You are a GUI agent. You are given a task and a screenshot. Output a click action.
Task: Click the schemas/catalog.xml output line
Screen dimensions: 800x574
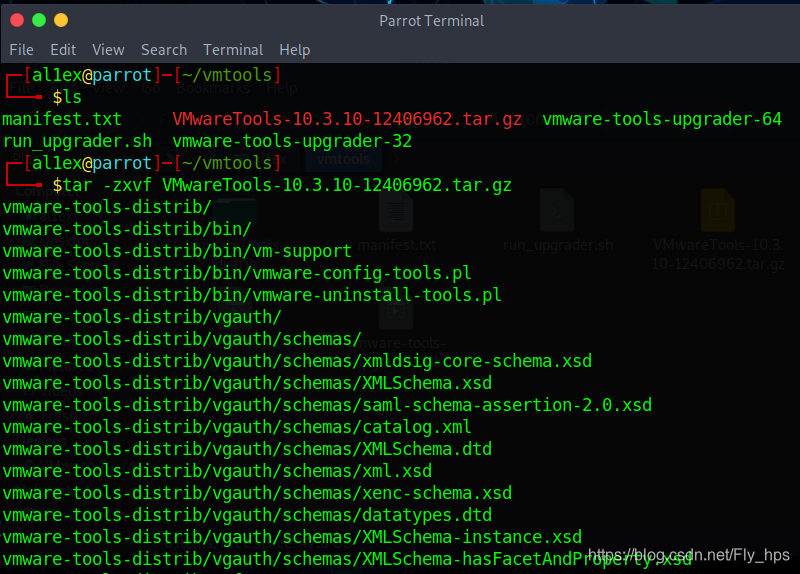point(237,427)
